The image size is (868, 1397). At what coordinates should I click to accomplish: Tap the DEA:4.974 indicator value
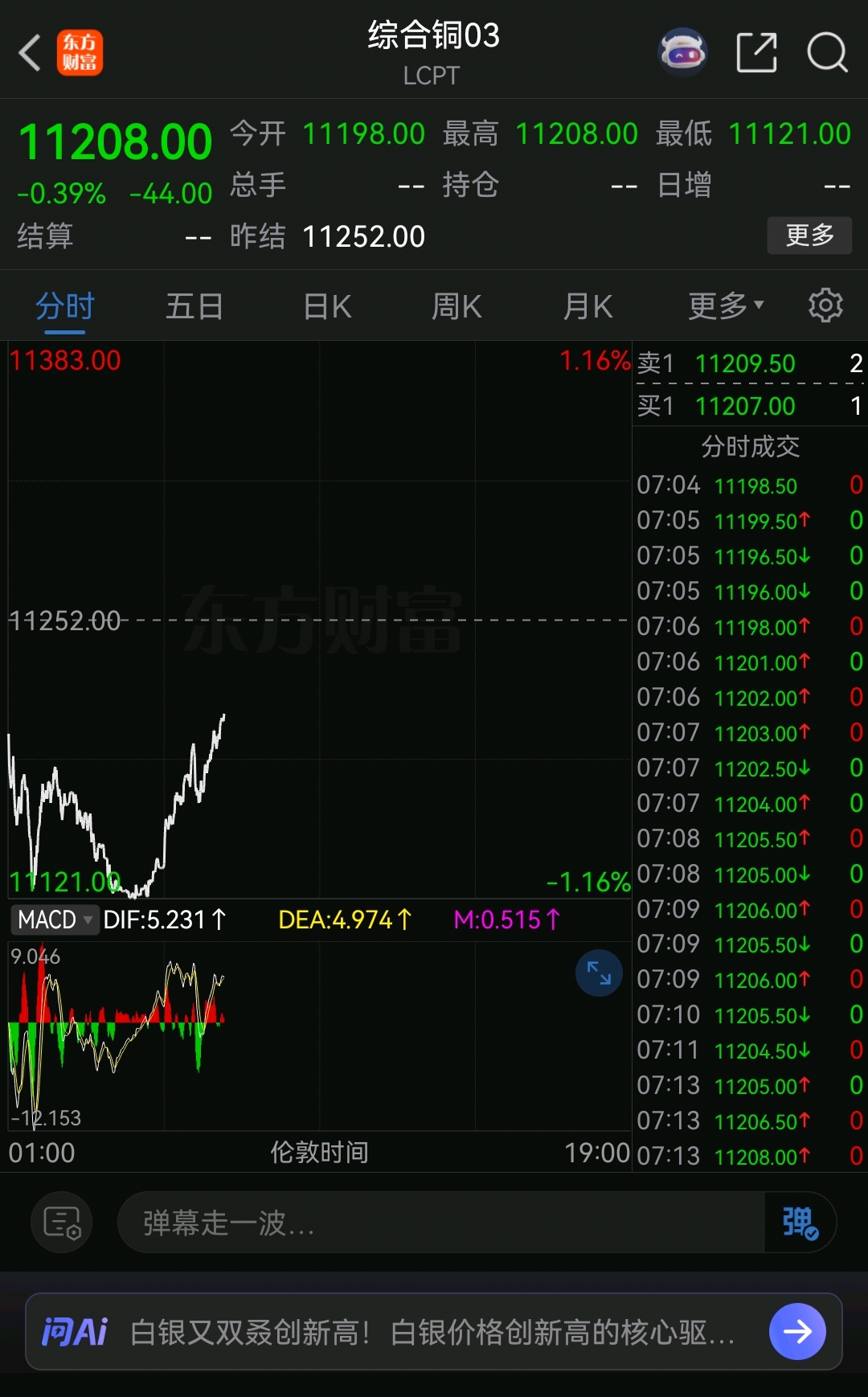coord(345,920)
